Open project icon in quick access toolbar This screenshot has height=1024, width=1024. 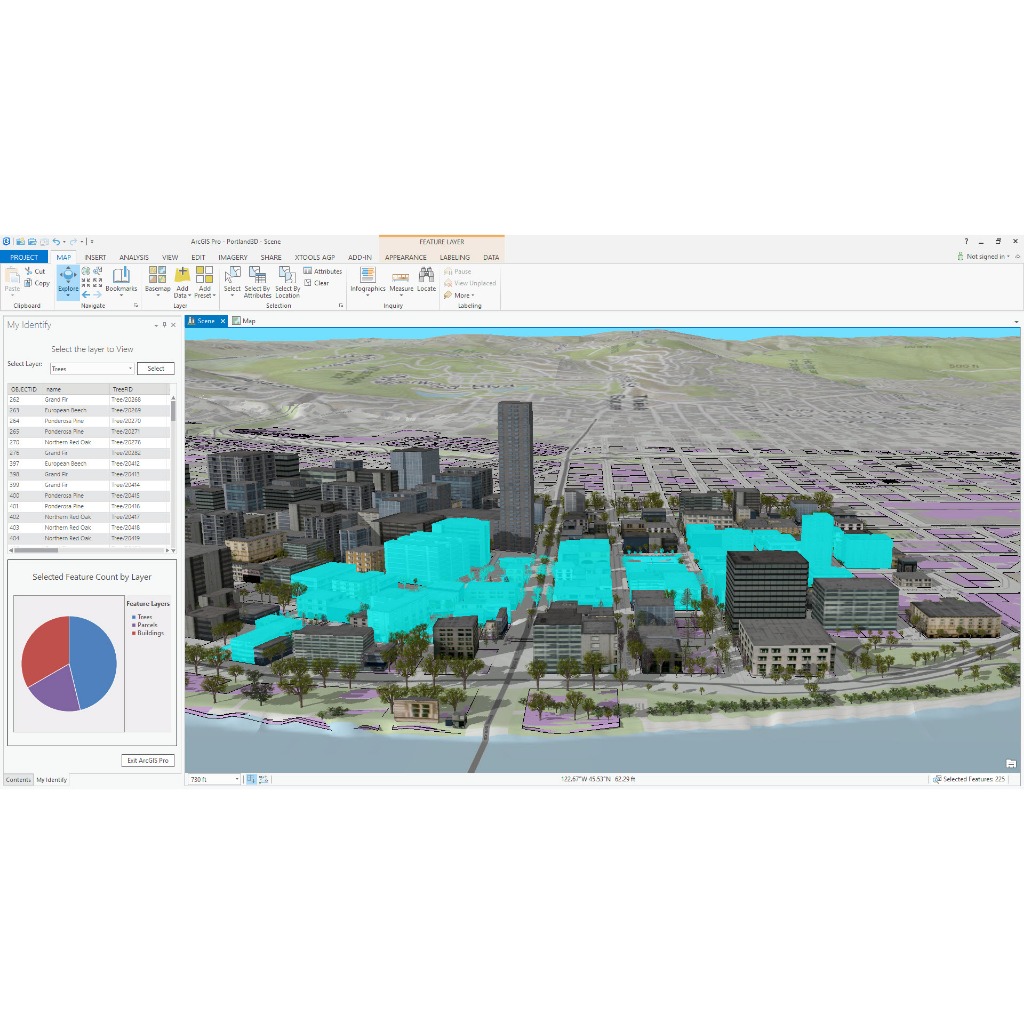[32, 242]
